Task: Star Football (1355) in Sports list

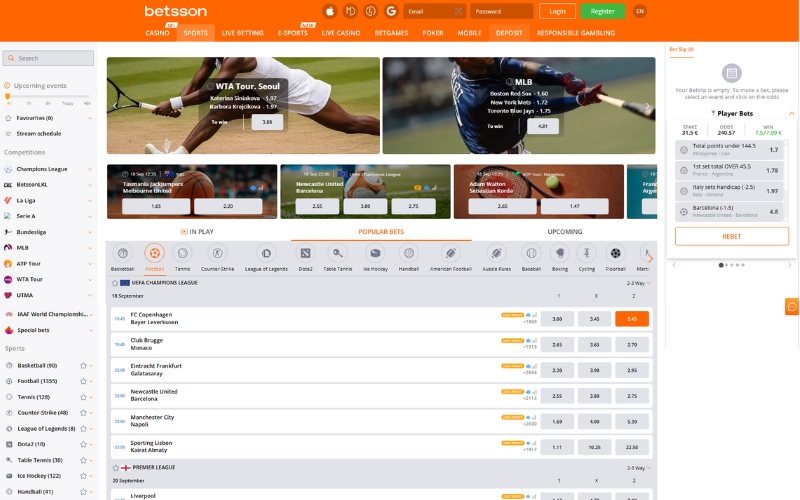Action: 83,381
